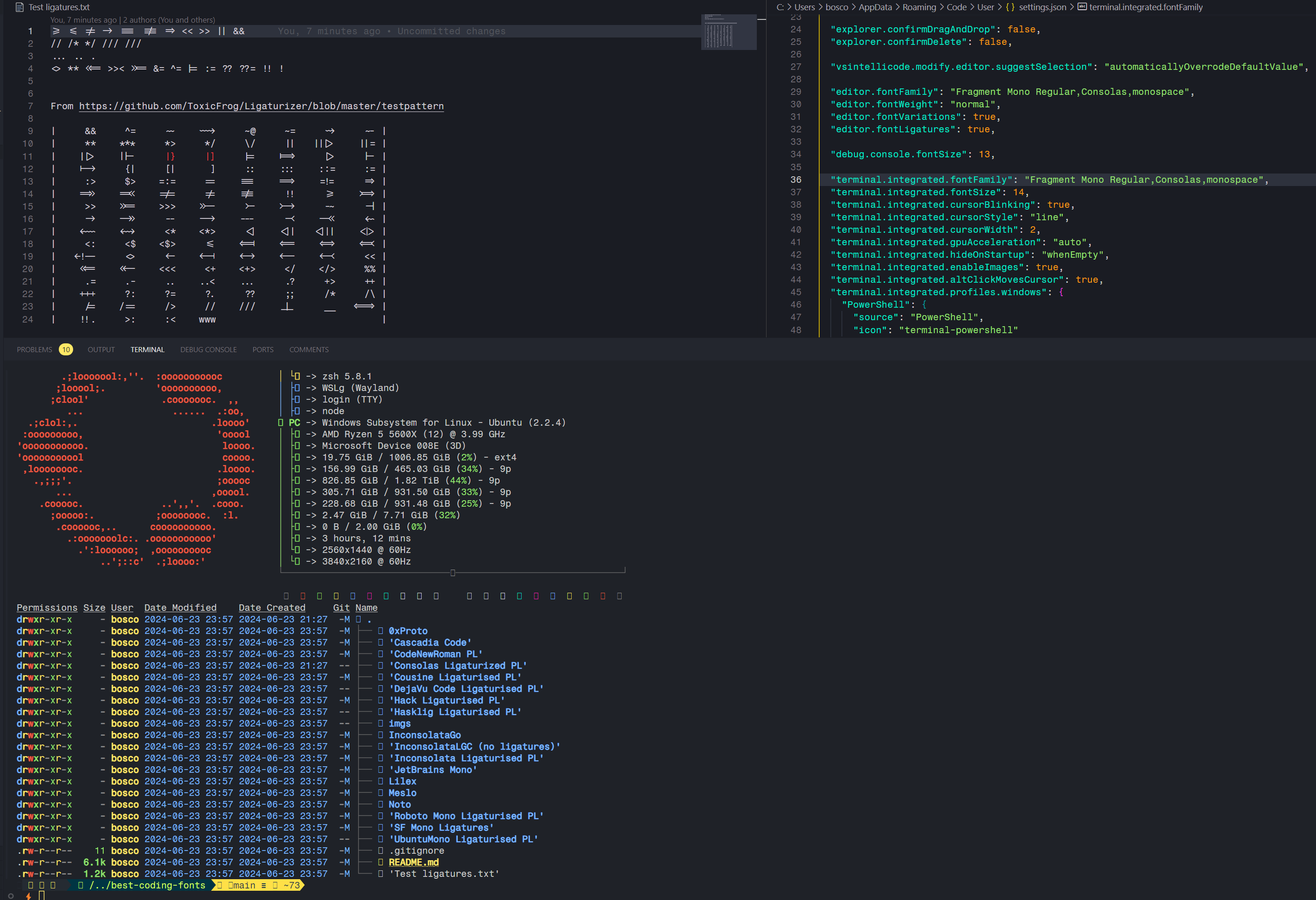This screenshot has width=1316, height=900.
Task: Open the terminal.integrated.fontFamily breadcrumb
Action: pos(1145,7)
